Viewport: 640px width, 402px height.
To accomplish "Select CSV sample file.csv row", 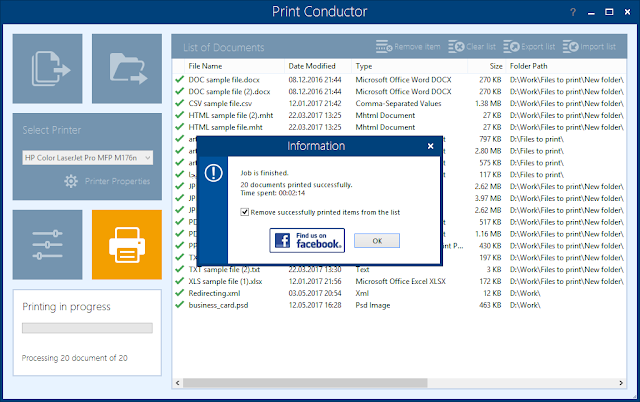I will coord(399,103).
